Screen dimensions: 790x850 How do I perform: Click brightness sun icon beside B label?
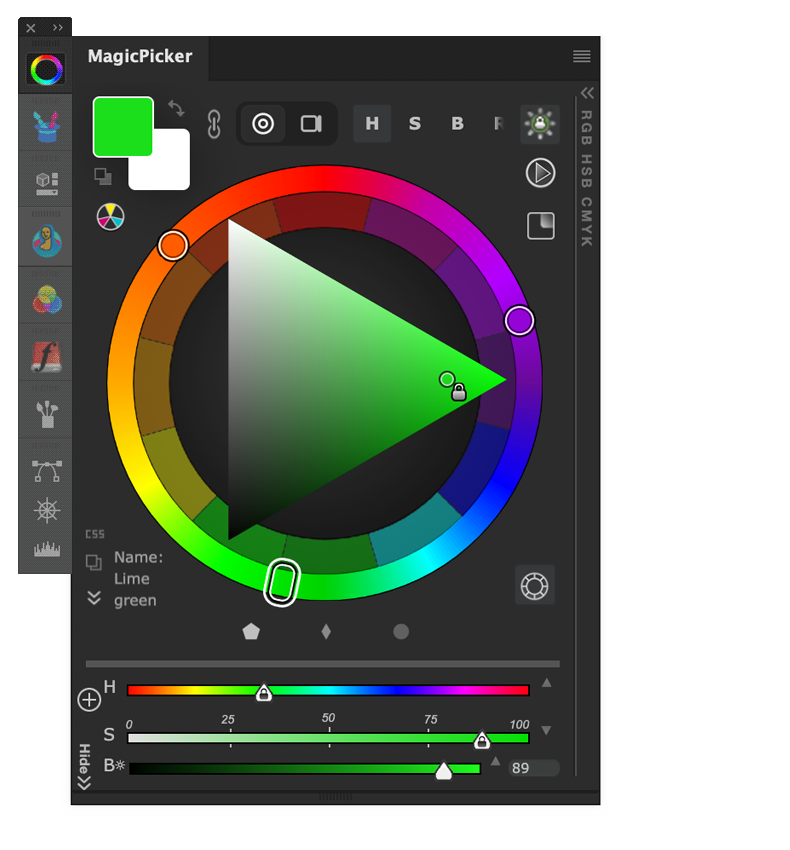pyautogui.click(x=120, y=765)
